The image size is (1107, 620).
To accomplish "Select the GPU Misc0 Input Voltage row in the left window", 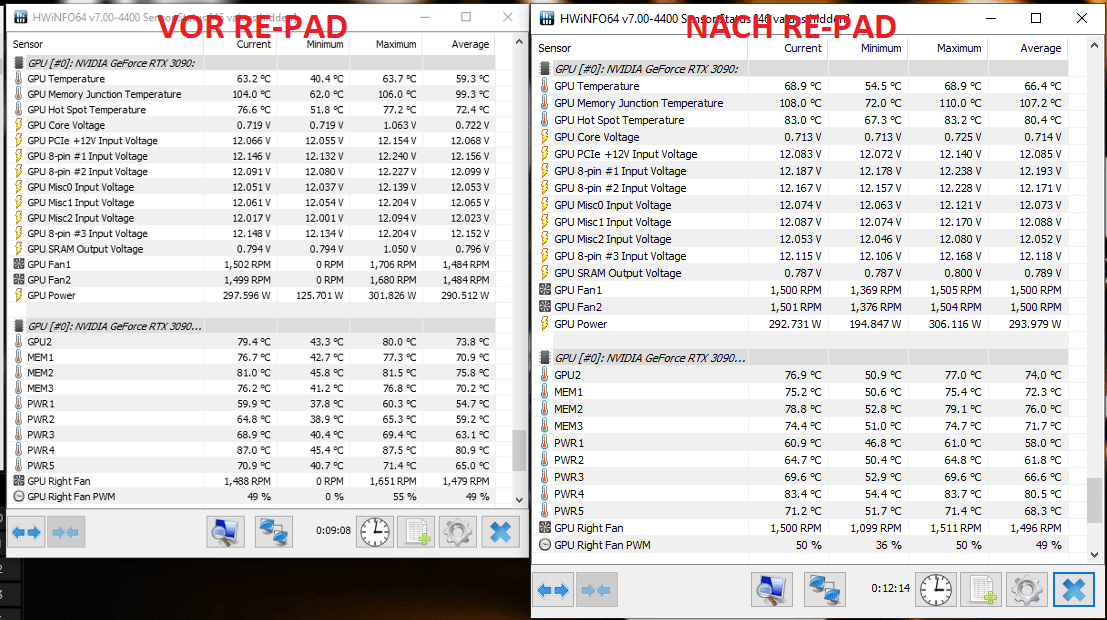I will [251, 187].
